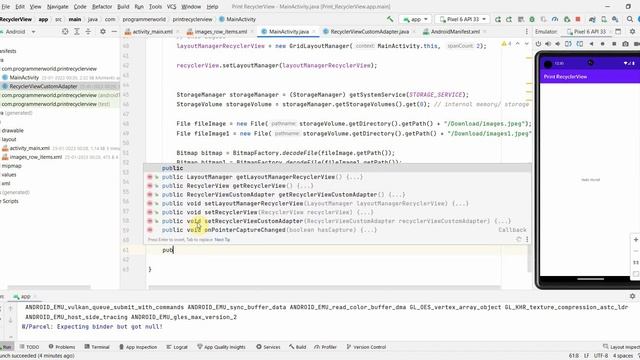Open Run panel settings gear
Screen dimensions: 640x360
click(x=632, y=296)
